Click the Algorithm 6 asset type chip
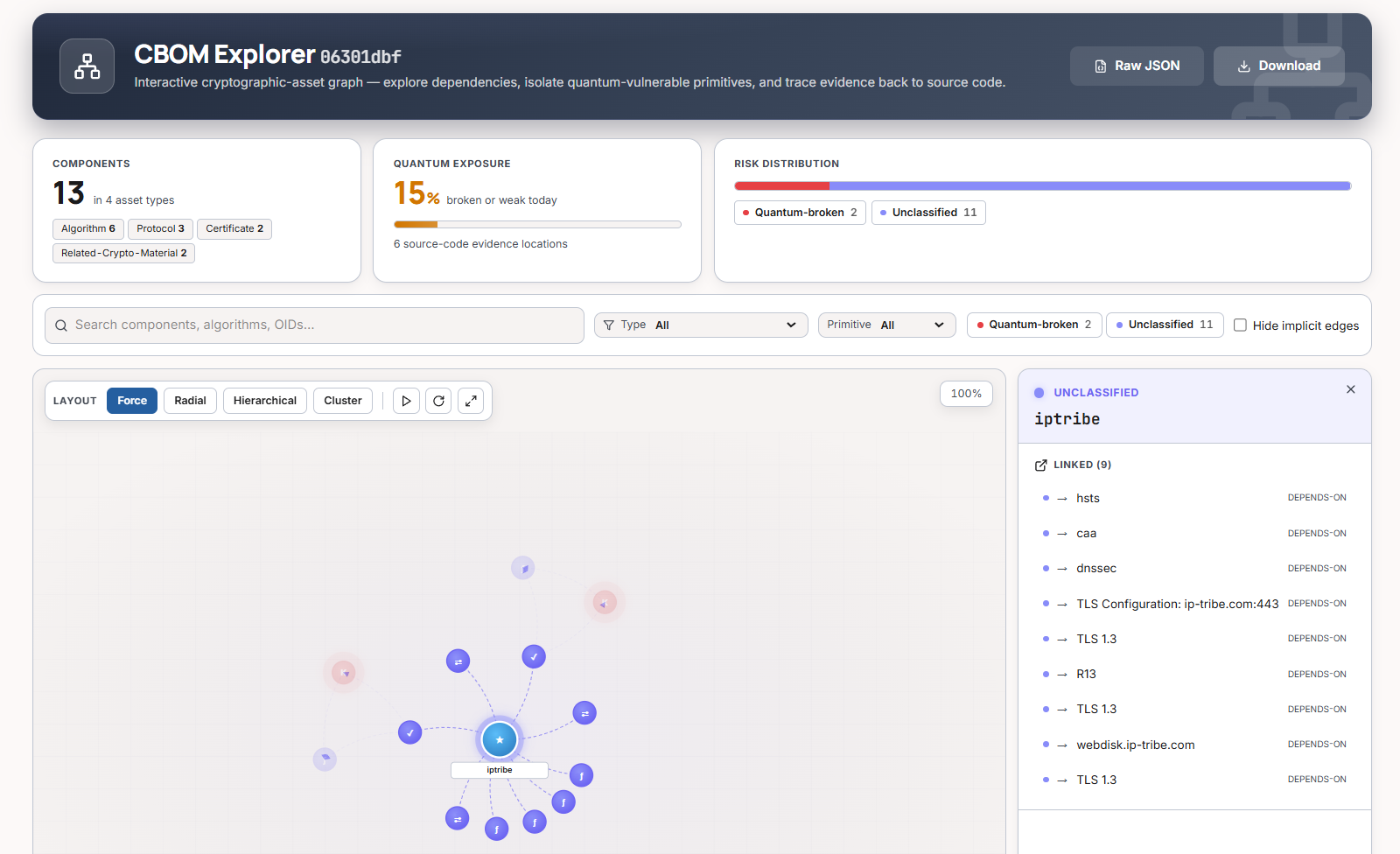 coord(88,228)
